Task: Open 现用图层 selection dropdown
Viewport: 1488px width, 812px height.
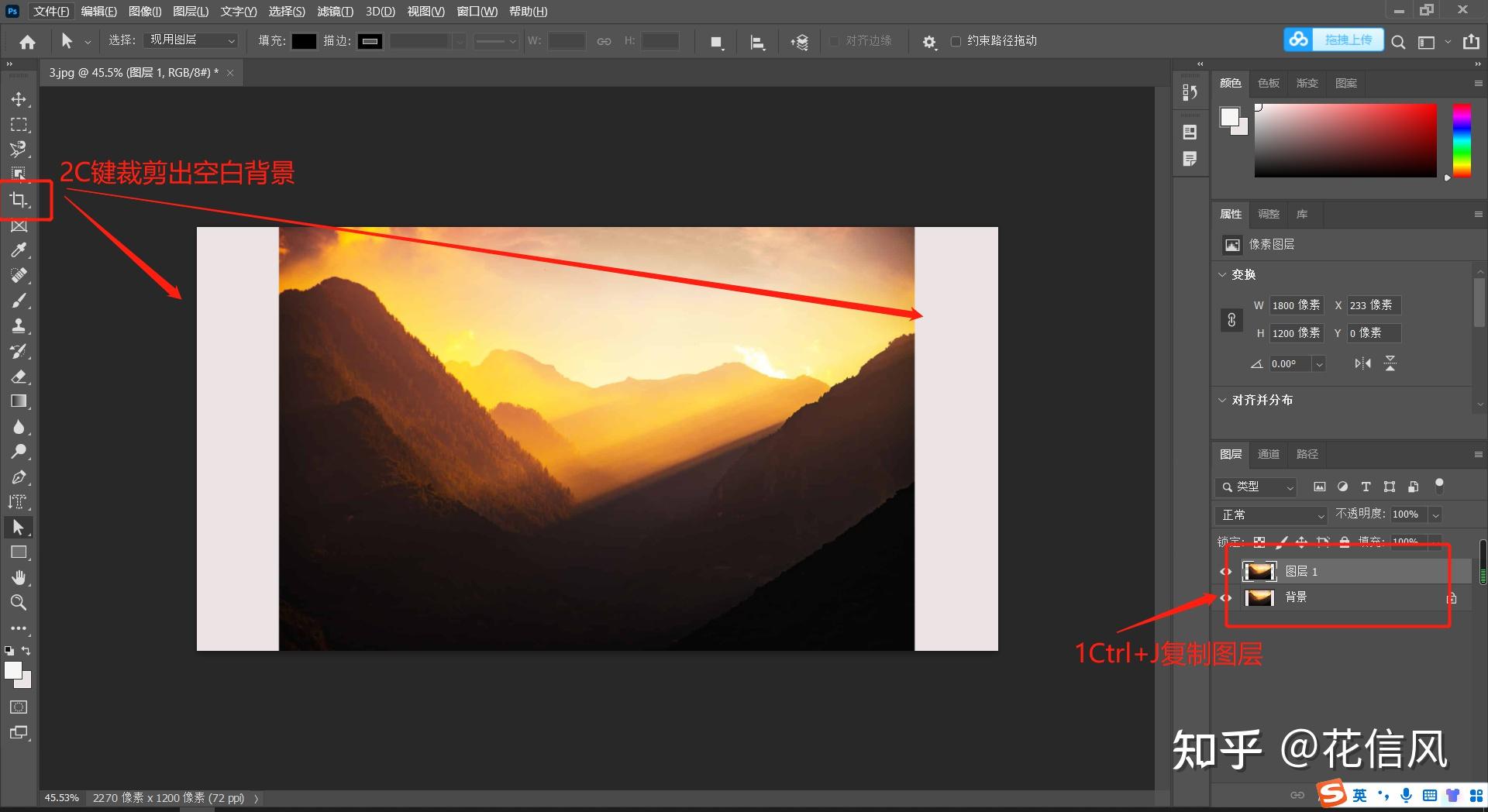Action: click(x=191, y=40)
